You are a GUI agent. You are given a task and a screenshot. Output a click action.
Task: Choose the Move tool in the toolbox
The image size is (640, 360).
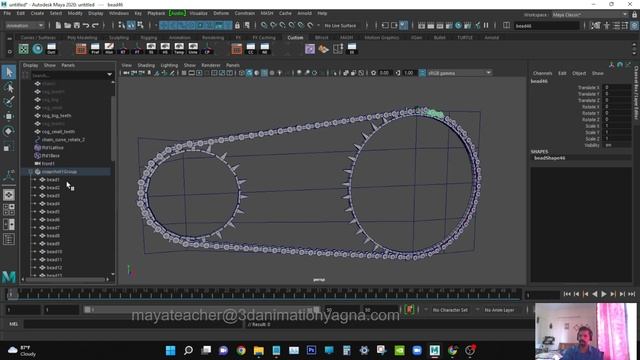9,116
